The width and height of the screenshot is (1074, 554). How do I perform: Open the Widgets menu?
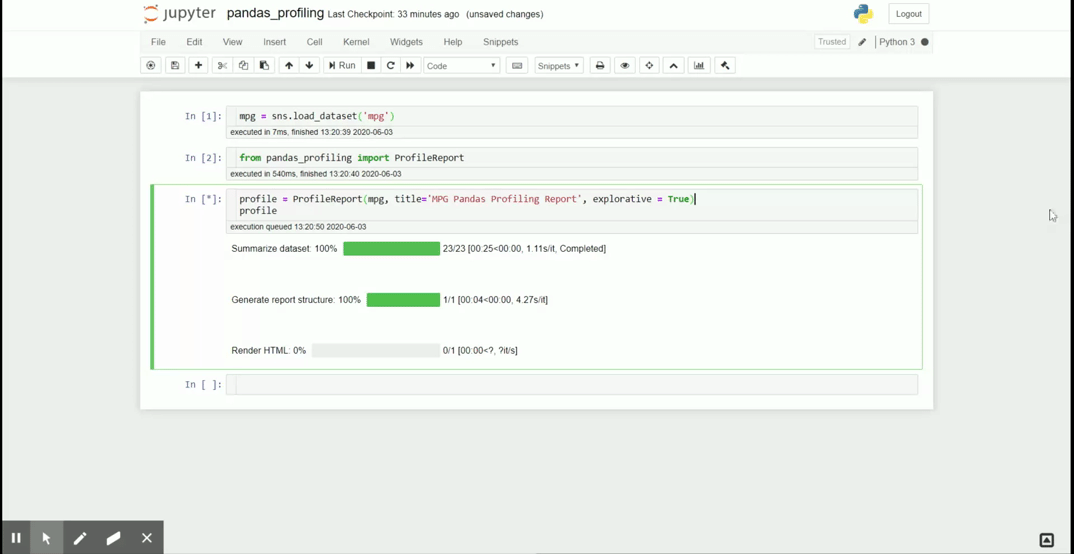tap(406, 42)
